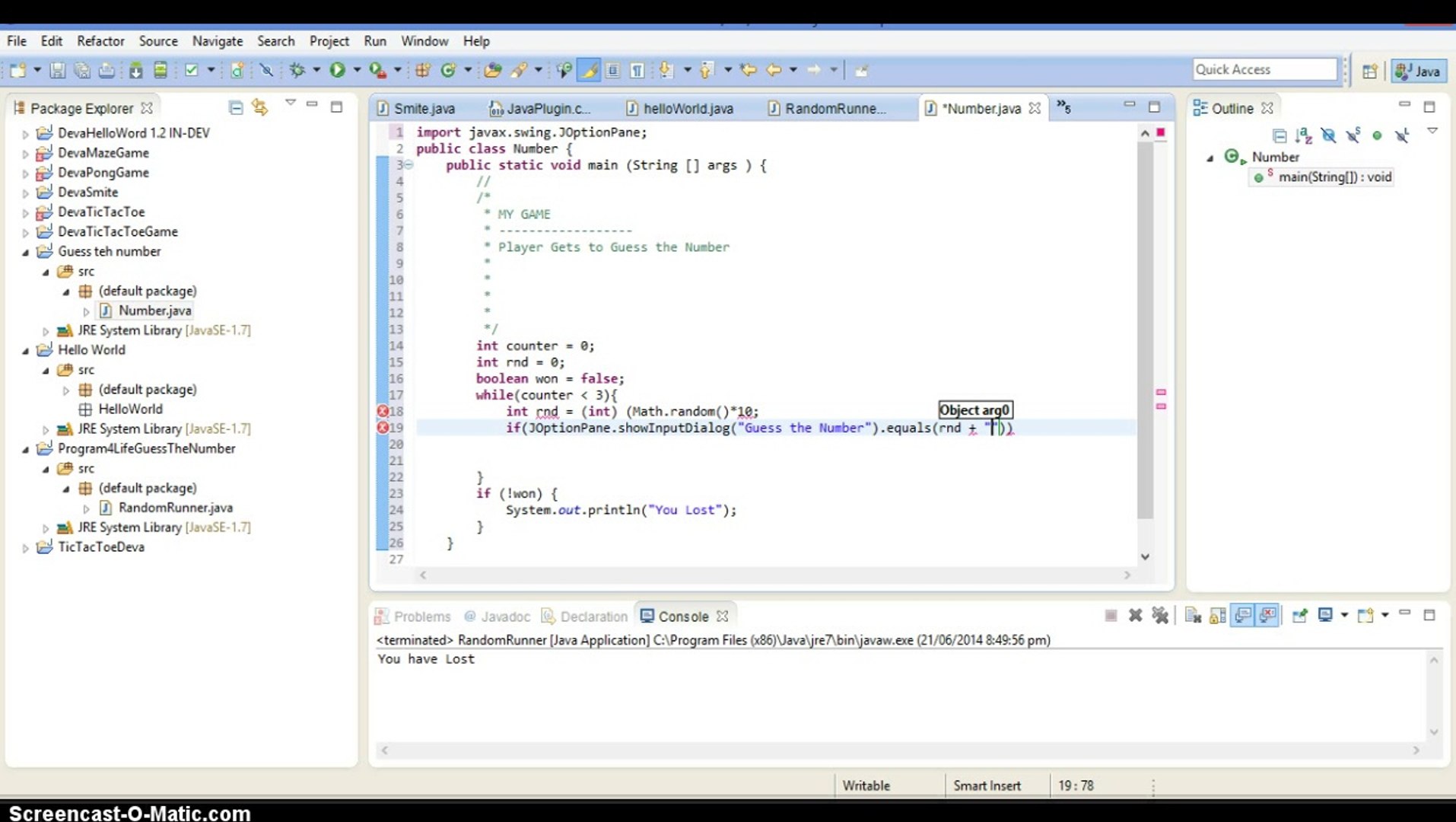
Task: Remove all terminated launches in Console toolbar
Action: tap(1160, 615)
